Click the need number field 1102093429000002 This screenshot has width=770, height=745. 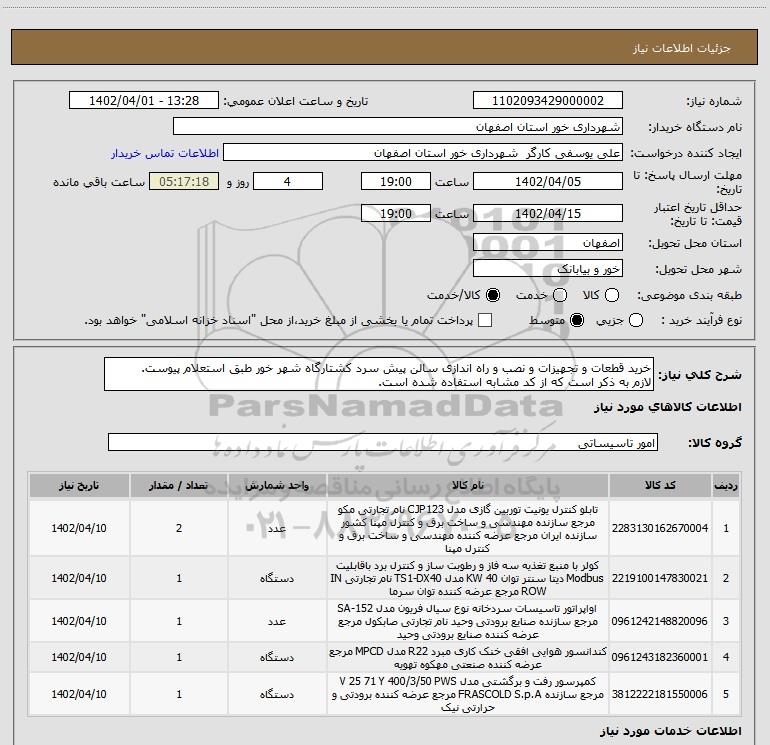point(548,101)
